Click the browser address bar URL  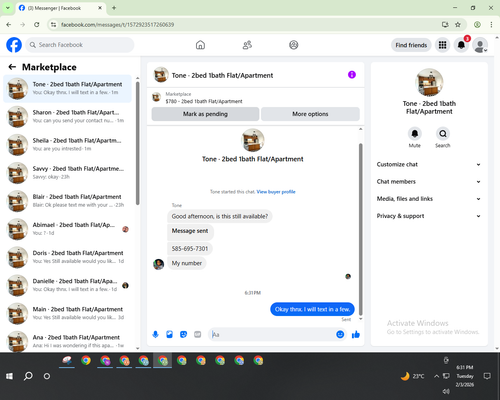[x=117, y=25]
